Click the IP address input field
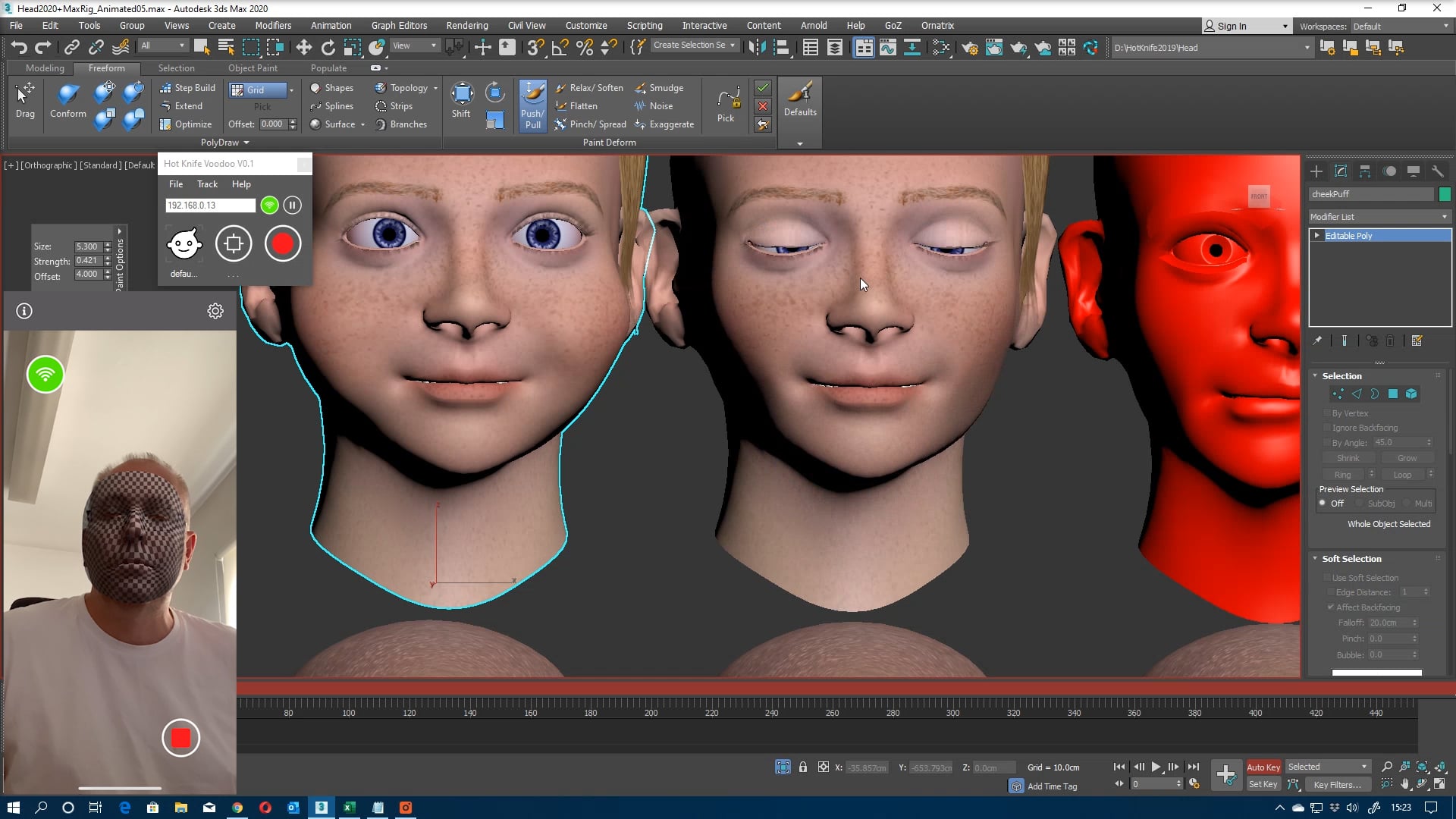The height and width of the screenshot is (819, 1456). coord(209,205)
